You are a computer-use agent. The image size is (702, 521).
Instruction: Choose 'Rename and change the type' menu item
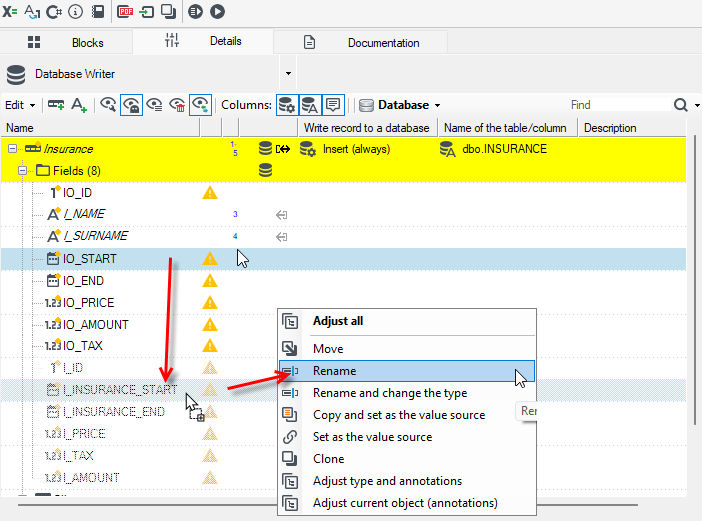[407, 393]
